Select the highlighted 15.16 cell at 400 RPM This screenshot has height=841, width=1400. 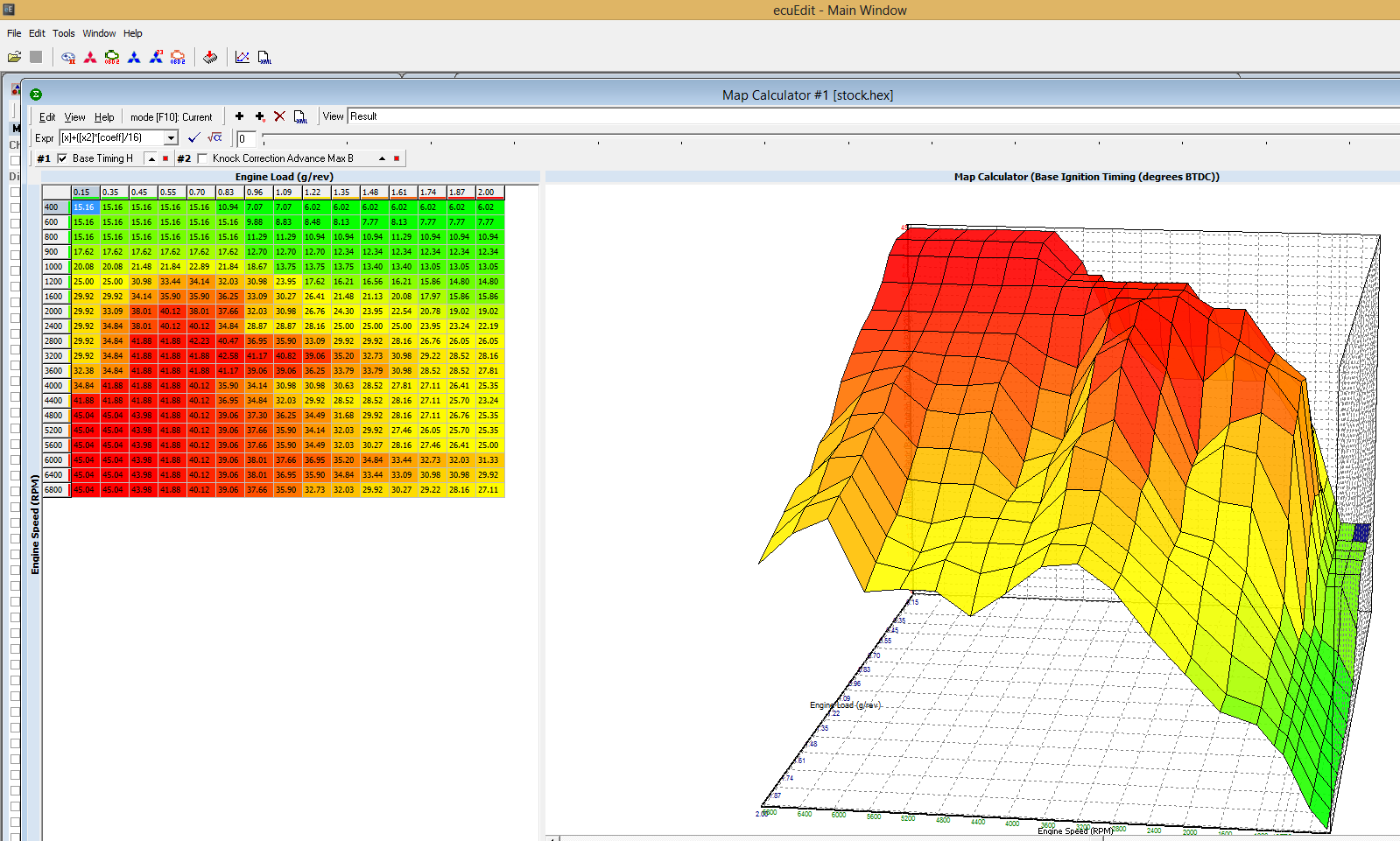[x=85, y=207]
